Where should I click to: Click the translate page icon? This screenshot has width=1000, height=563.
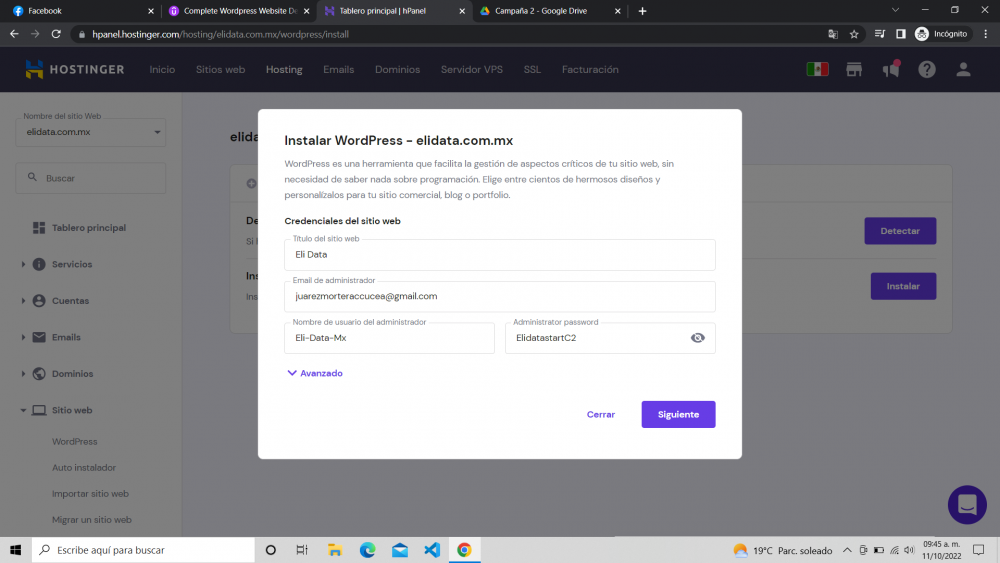pyautogui.click(x=833, y=34)
